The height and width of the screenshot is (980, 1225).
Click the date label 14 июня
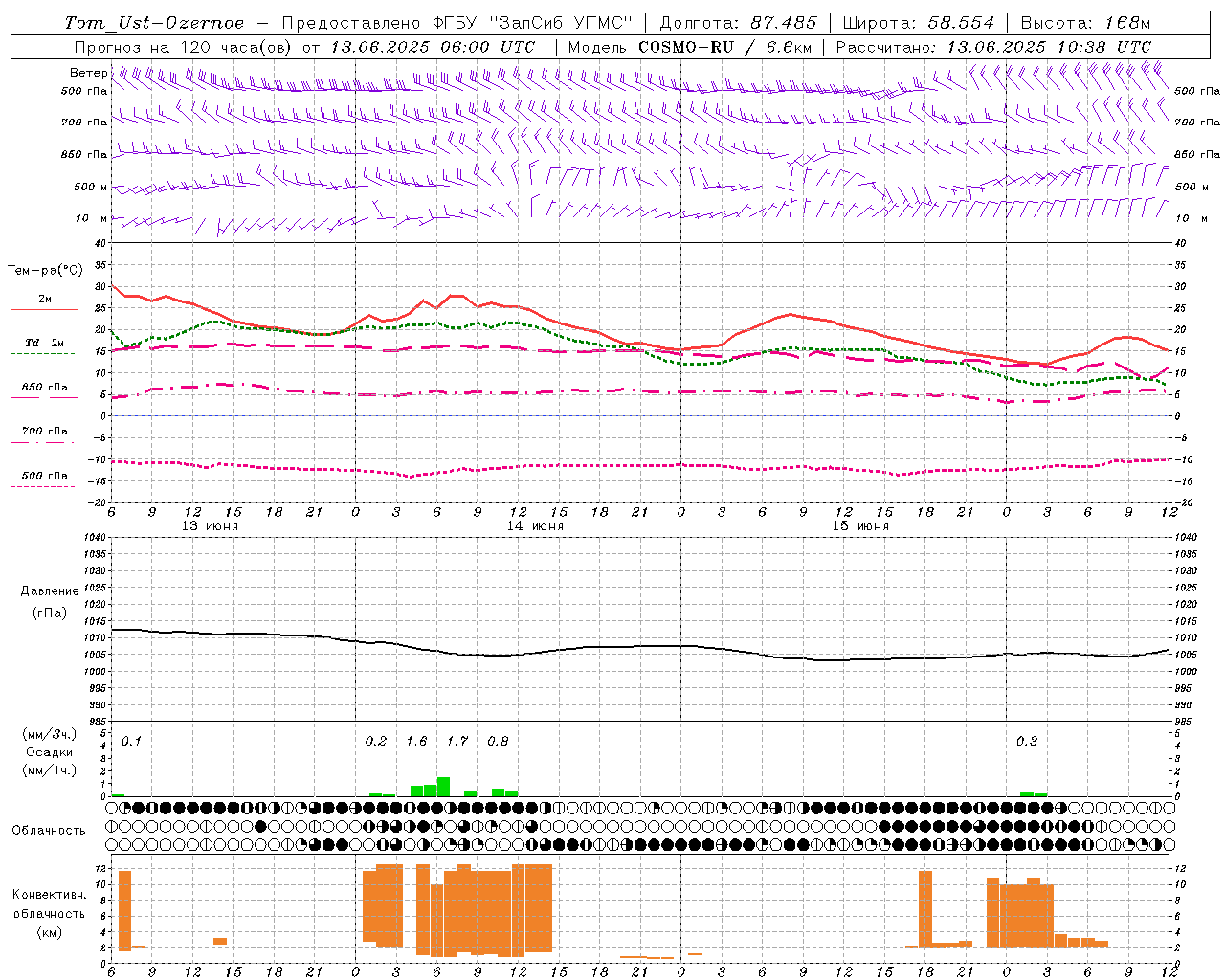coord(535,526)
